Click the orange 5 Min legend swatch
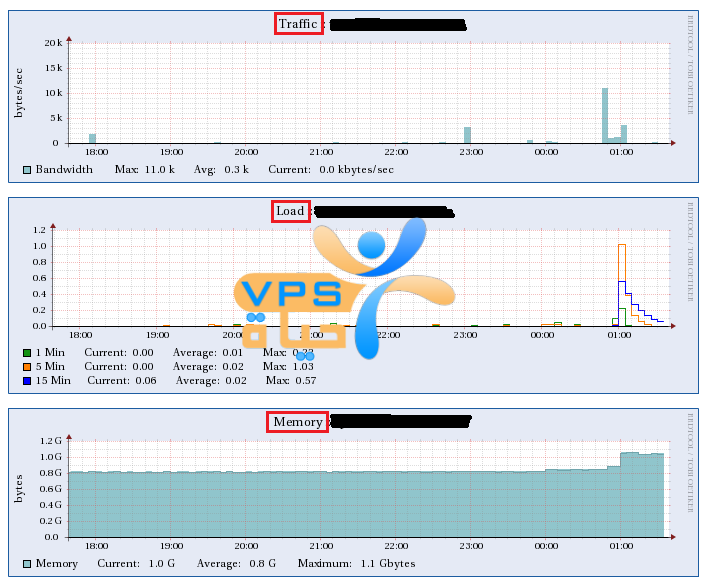Viewport: 710px width, 582px height. [27, 367]
